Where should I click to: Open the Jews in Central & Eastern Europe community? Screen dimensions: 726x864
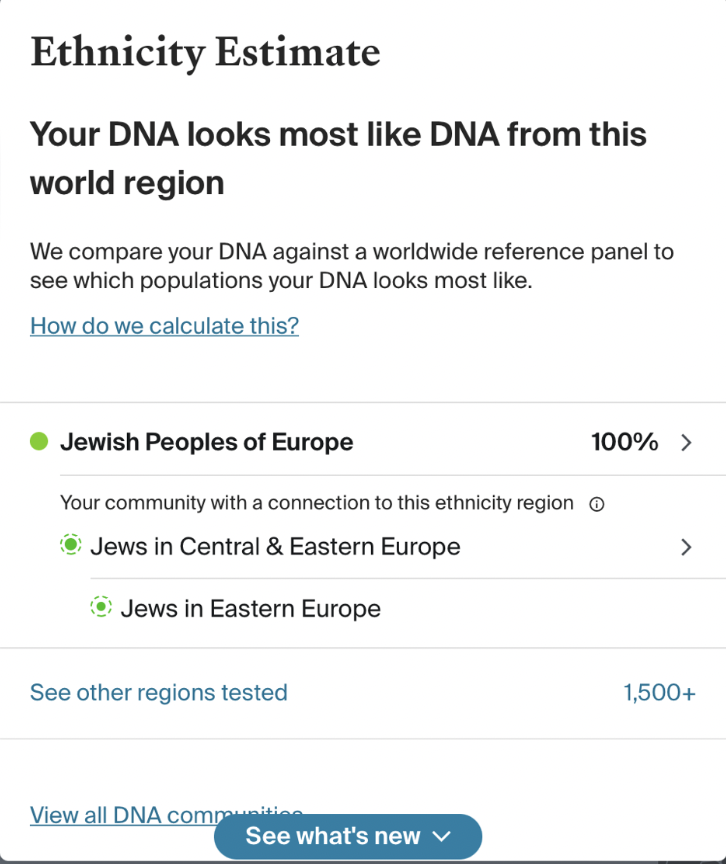click(x=275, y=546)
